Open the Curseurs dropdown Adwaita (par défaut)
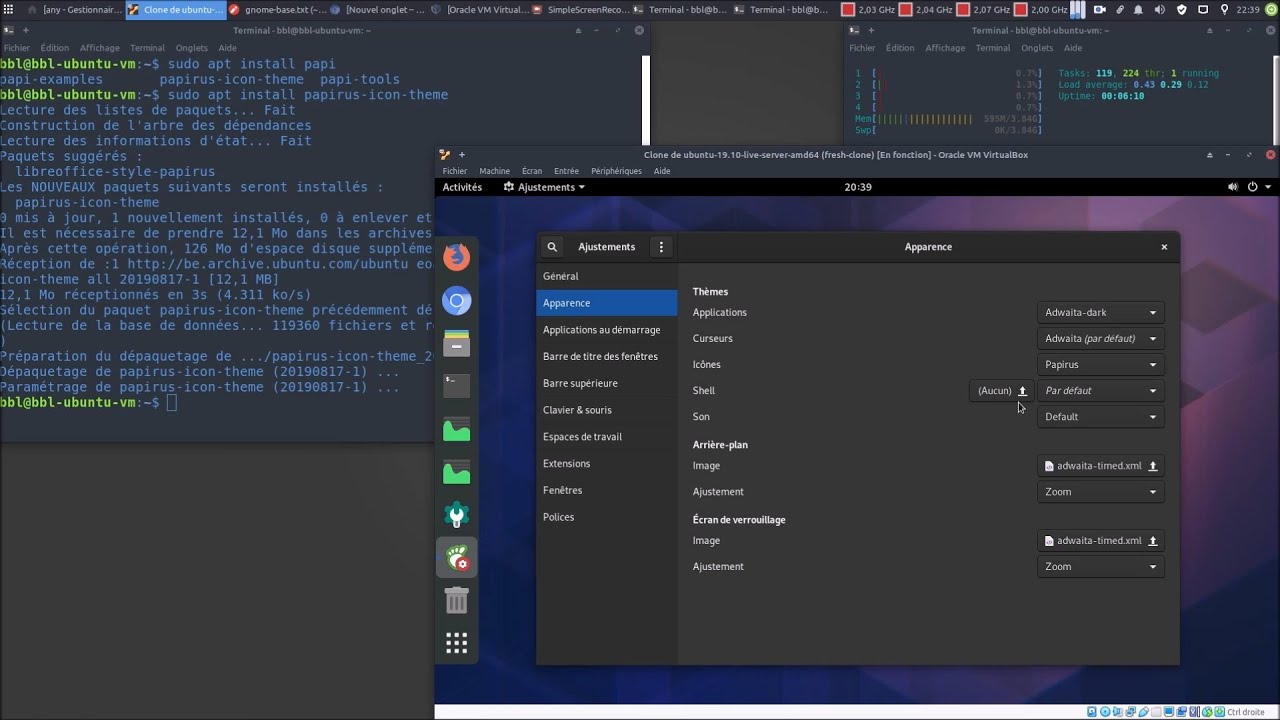 tap(1101, 339)
